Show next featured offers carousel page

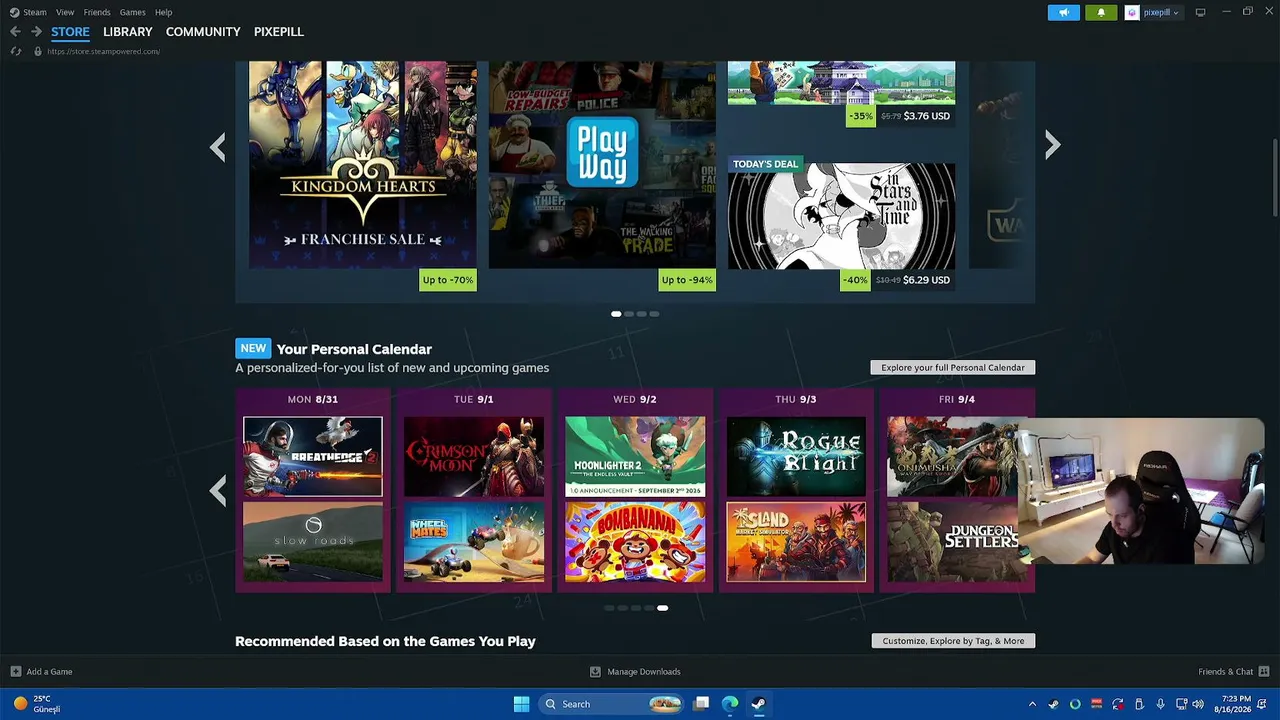[x=1052, y=146]
